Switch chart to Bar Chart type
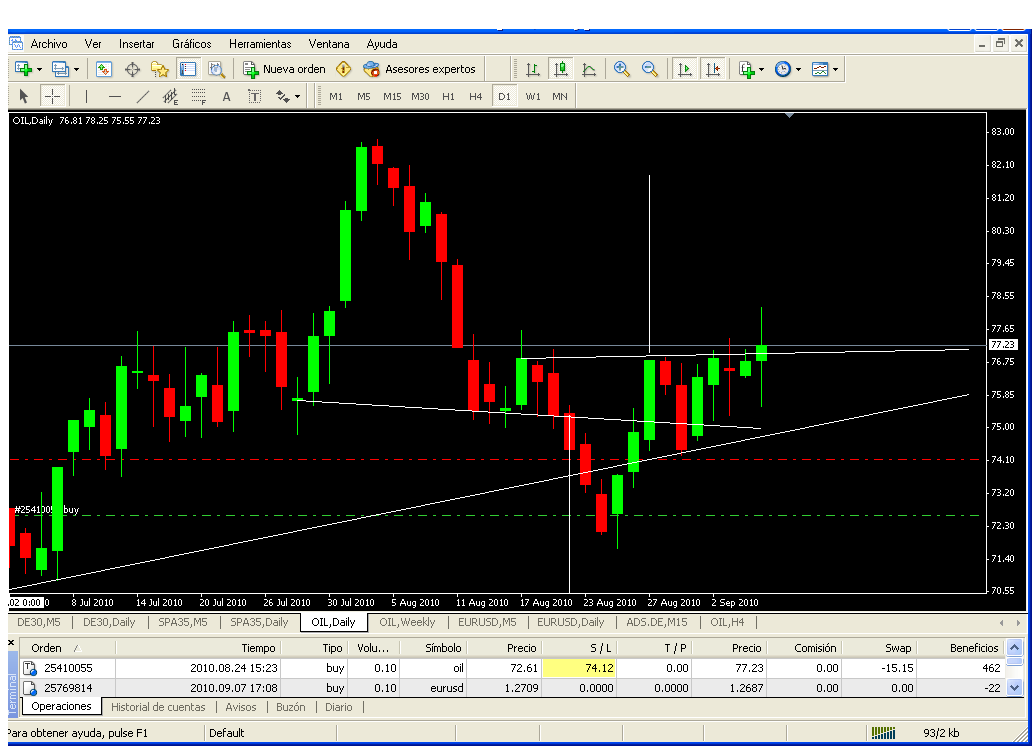The width and height of the screenshot is (1032, 746). 533,69
